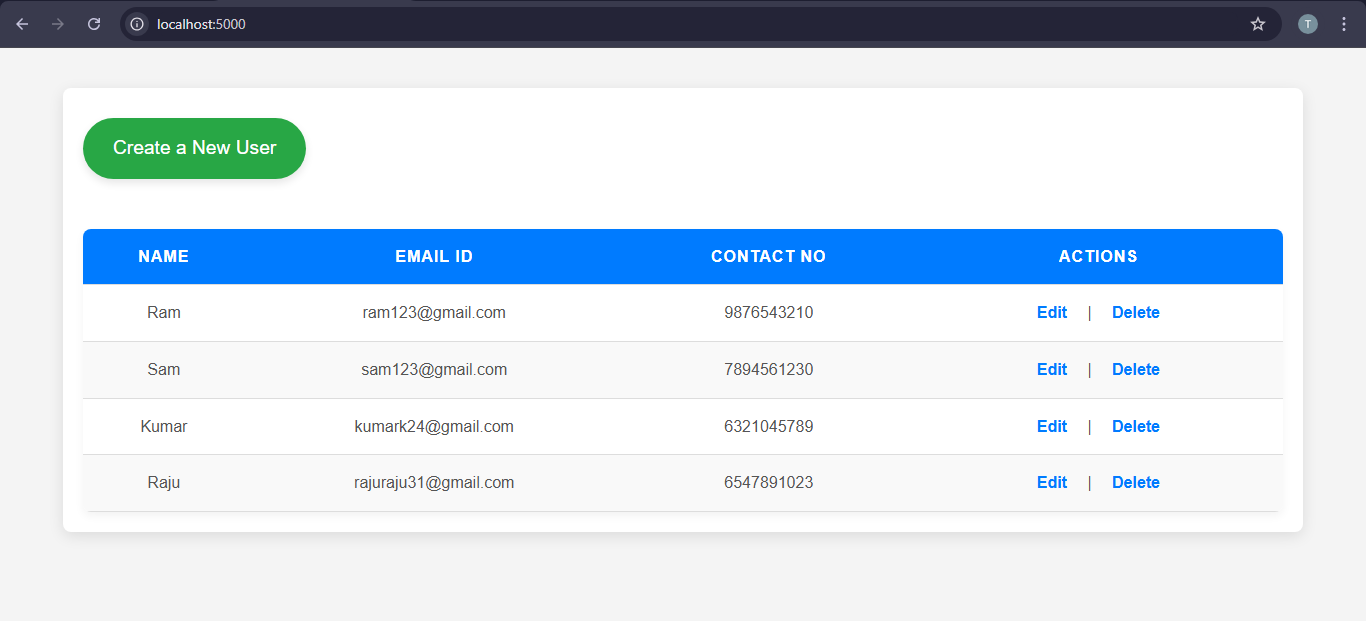
Task: View site information icon in address bar
Action: [138, 24]
